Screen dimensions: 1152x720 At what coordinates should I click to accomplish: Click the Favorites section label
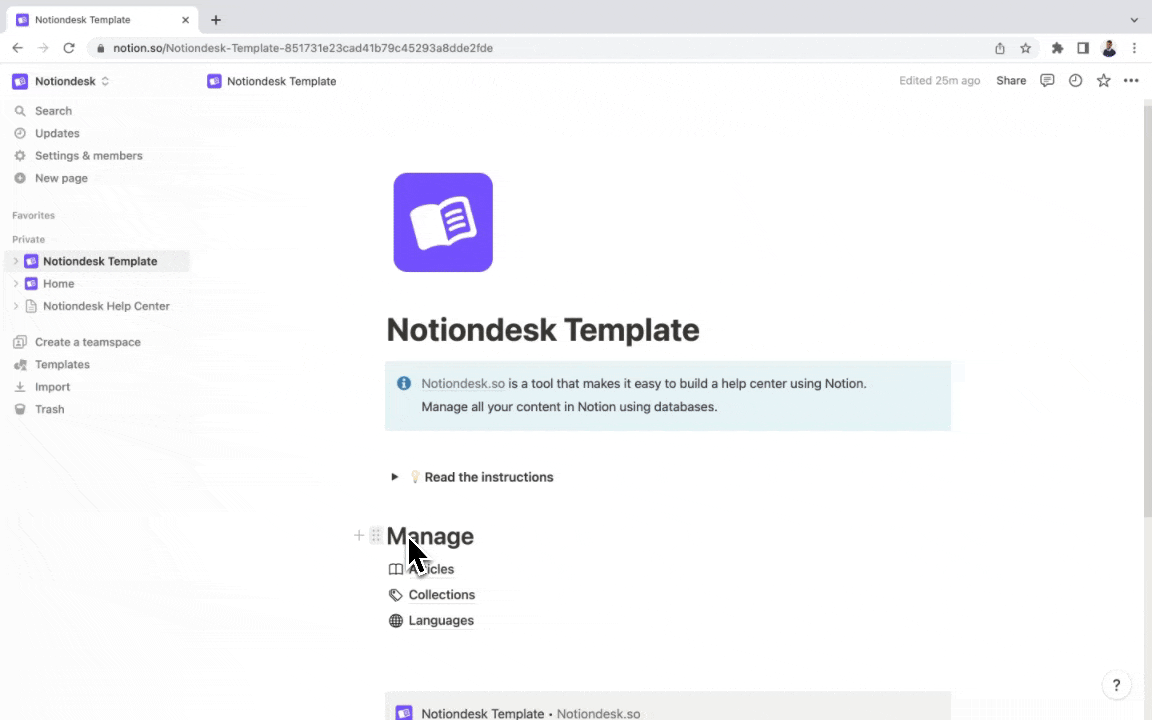pyautogui.click(x=33, y=216)
